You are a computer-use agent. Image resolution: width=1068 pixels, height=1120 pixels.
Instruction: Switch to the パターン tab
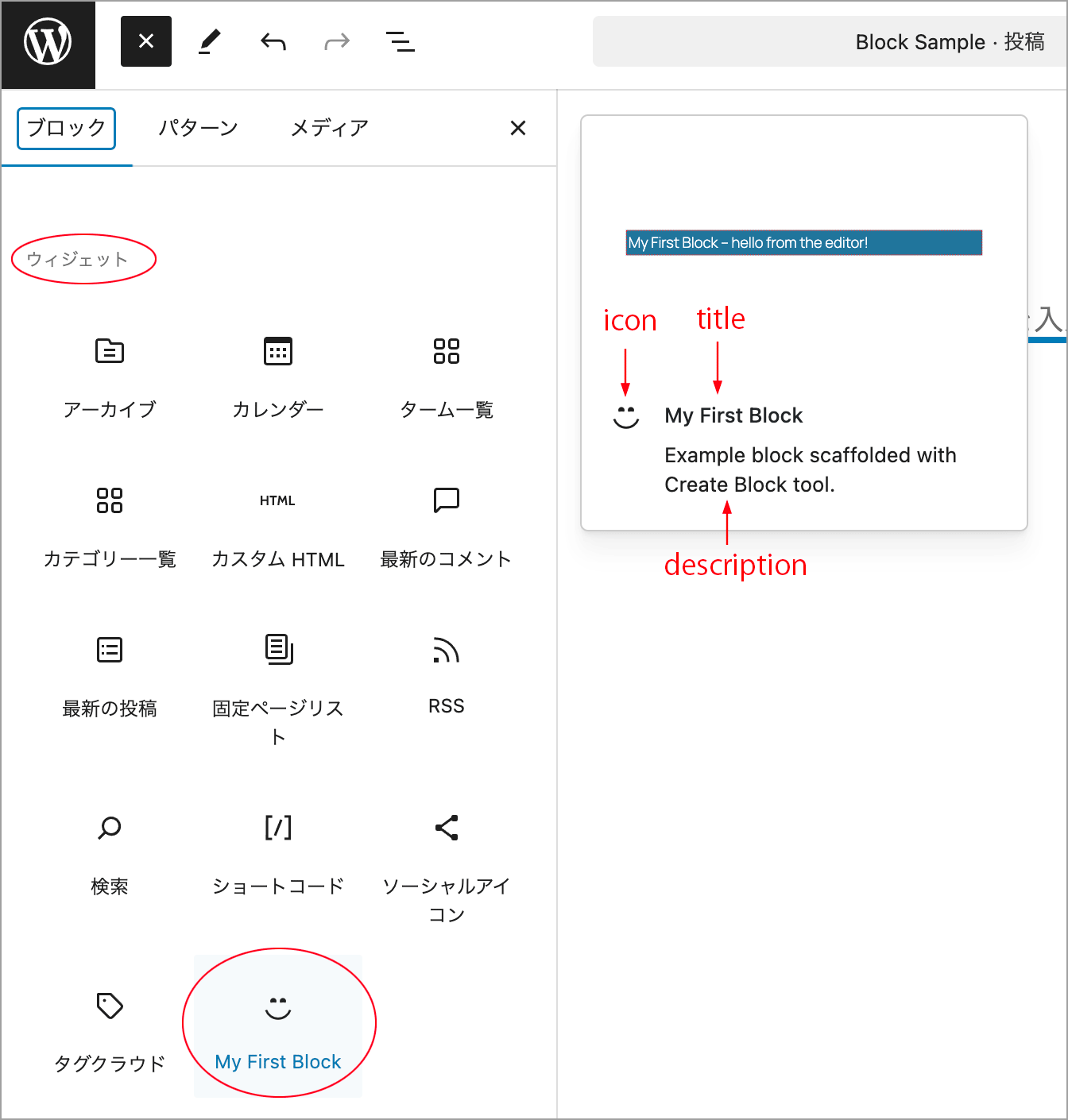(x=198, y=129)
